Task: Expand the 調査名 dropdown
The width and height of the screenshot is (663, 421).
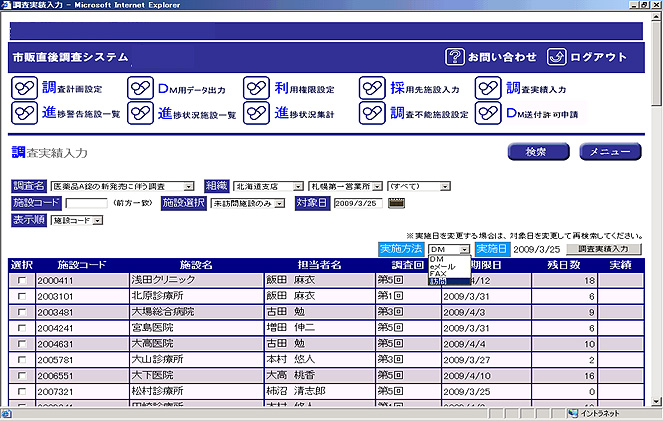Action: tap(189, 186)
